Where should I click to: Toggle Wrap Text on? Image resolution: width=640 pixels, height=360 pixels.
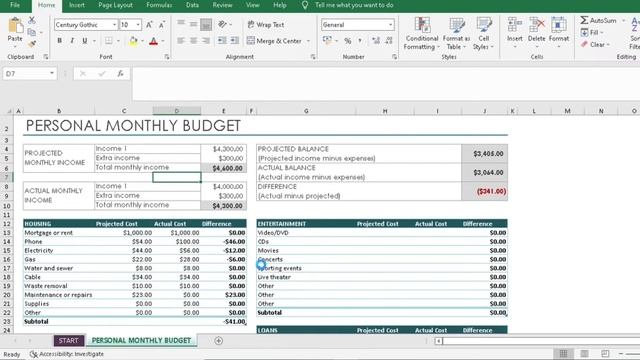click(266, 24)
